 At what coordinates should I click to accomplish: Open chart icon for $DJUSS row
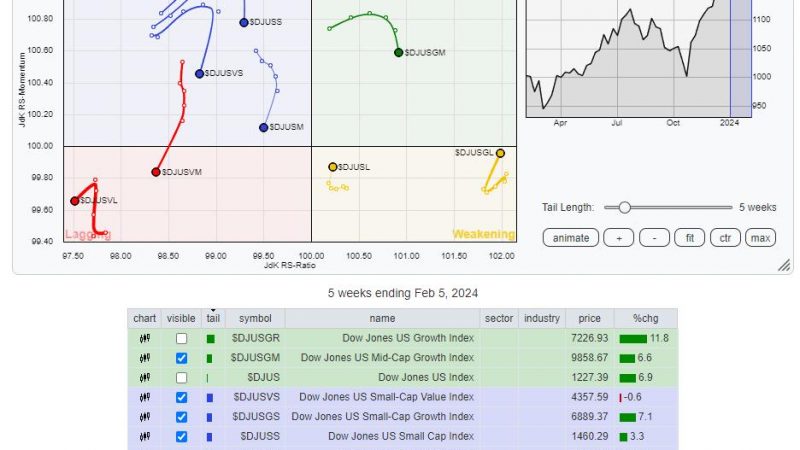[x=145, y=436]
